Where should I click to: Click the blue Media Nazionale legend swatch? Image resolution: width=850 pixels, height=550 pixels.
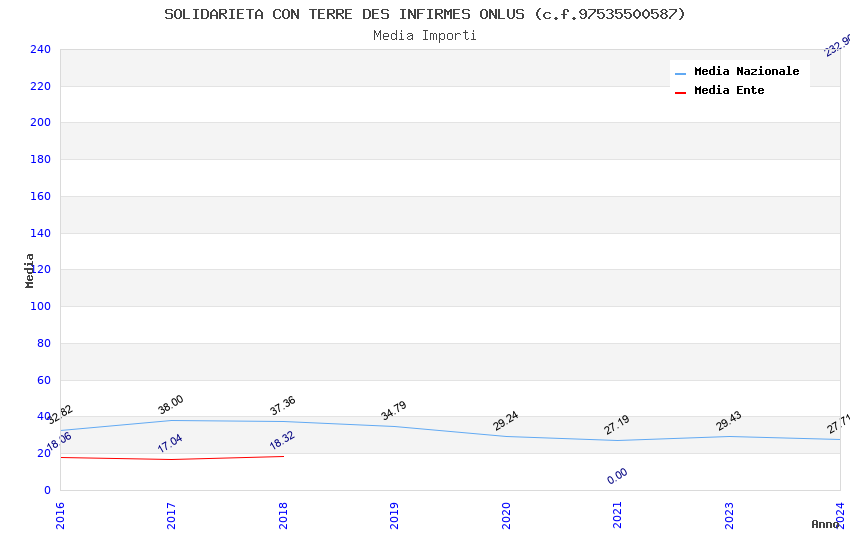[x=680, y=73]
